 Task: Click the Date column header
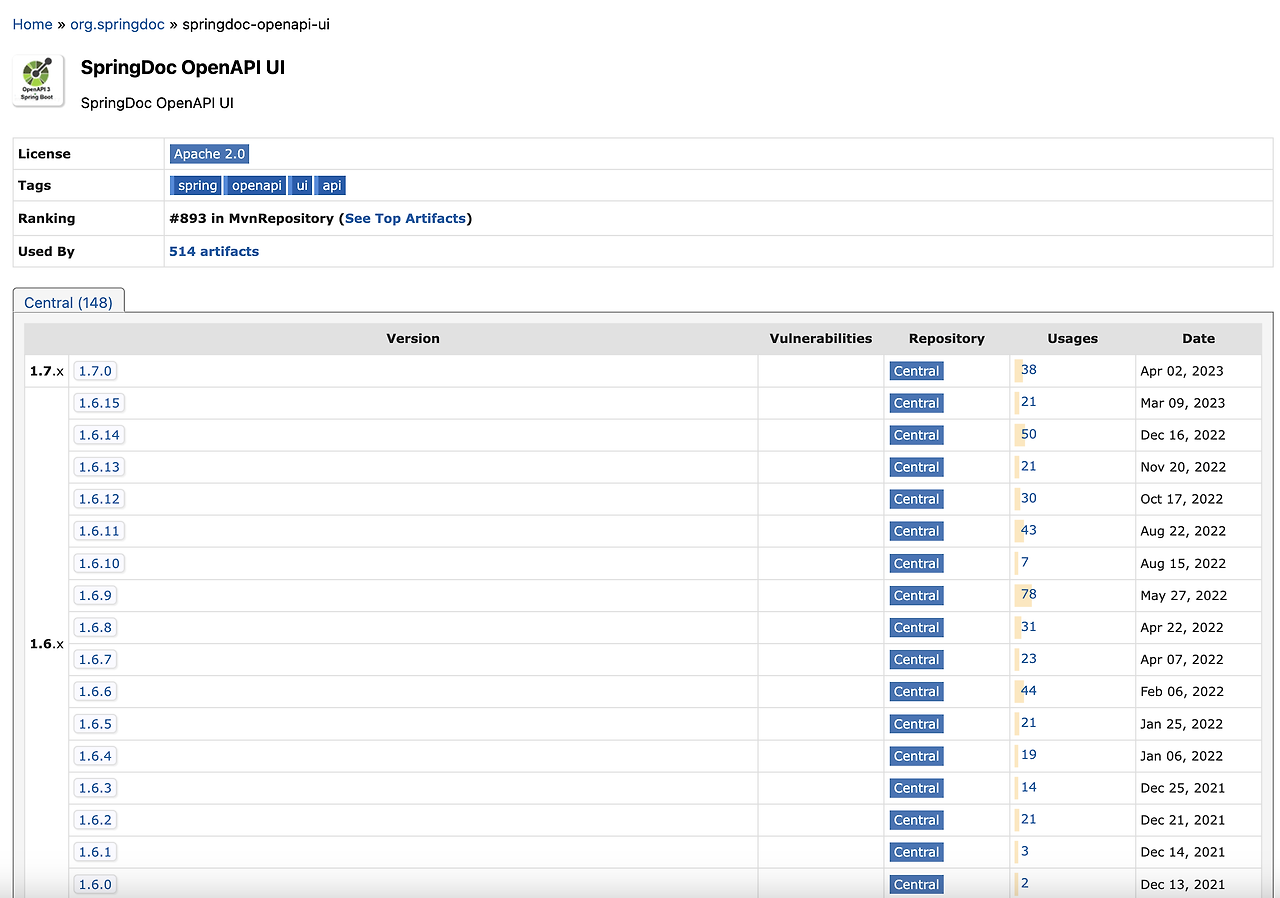tap(1199, 339)
